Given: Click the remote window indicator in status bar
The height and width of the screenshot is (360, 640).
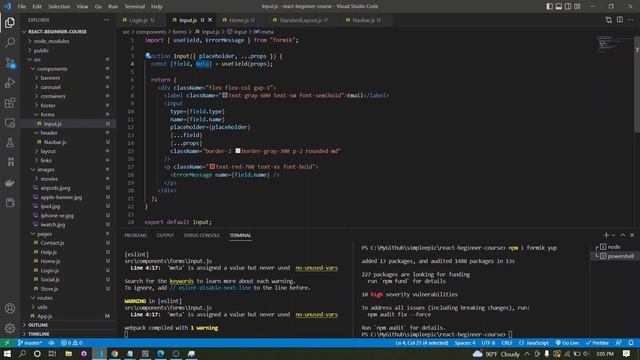Looking at the screenshot, I should (x=7, y=343).
